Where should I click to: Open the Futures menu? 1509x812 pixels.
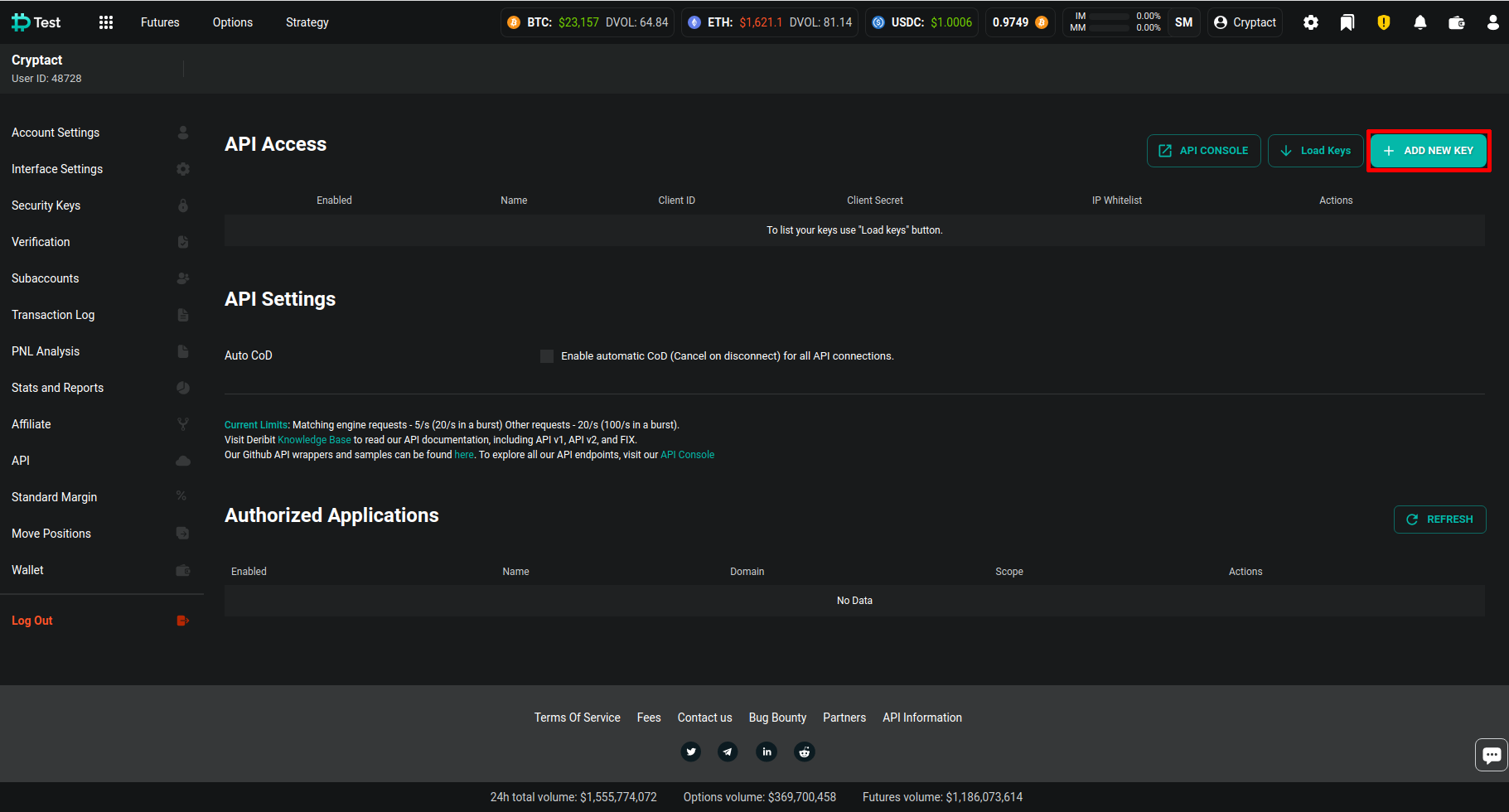[x=160, y=22]
